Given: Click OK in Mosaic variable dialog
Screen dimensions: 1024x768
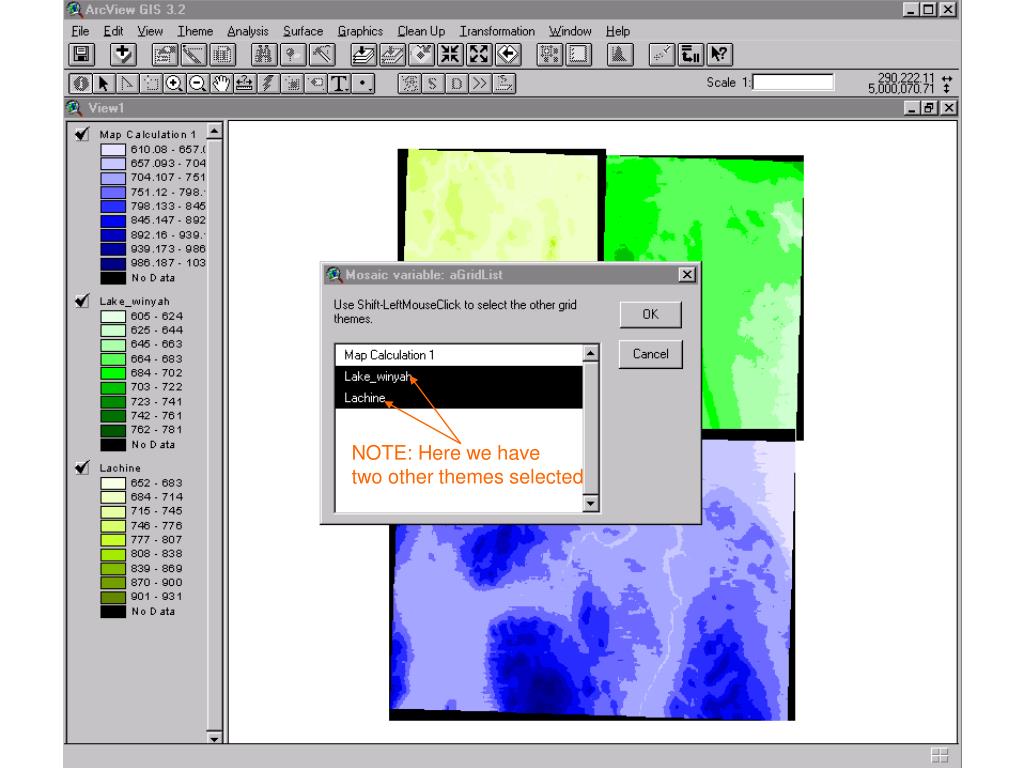Looking at the screenshot, I should click(650, 315).
